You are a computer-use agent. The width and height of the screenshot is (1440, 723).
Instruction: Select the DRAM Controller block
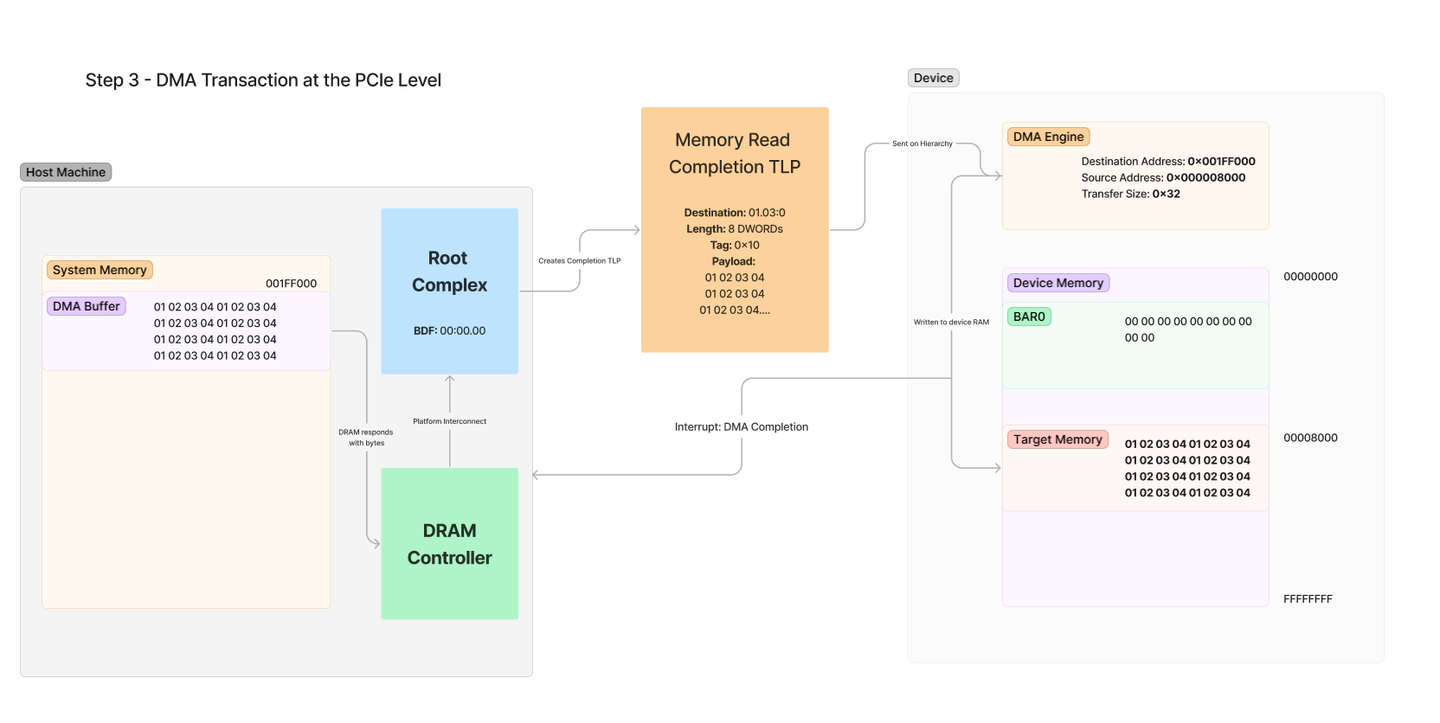pos(448,543)
